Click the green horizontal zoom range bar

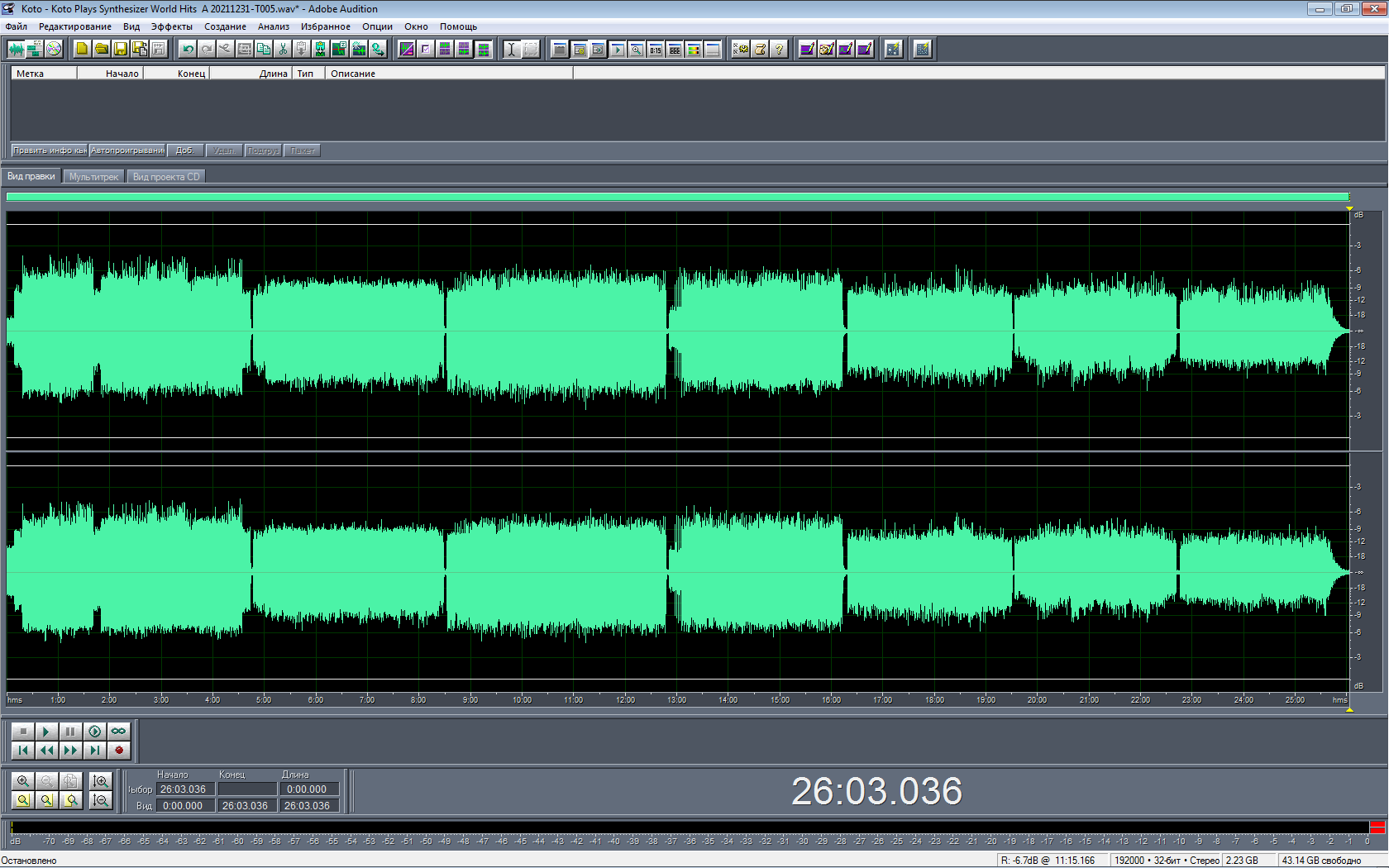pyautogui.click(x=678, y=197)
